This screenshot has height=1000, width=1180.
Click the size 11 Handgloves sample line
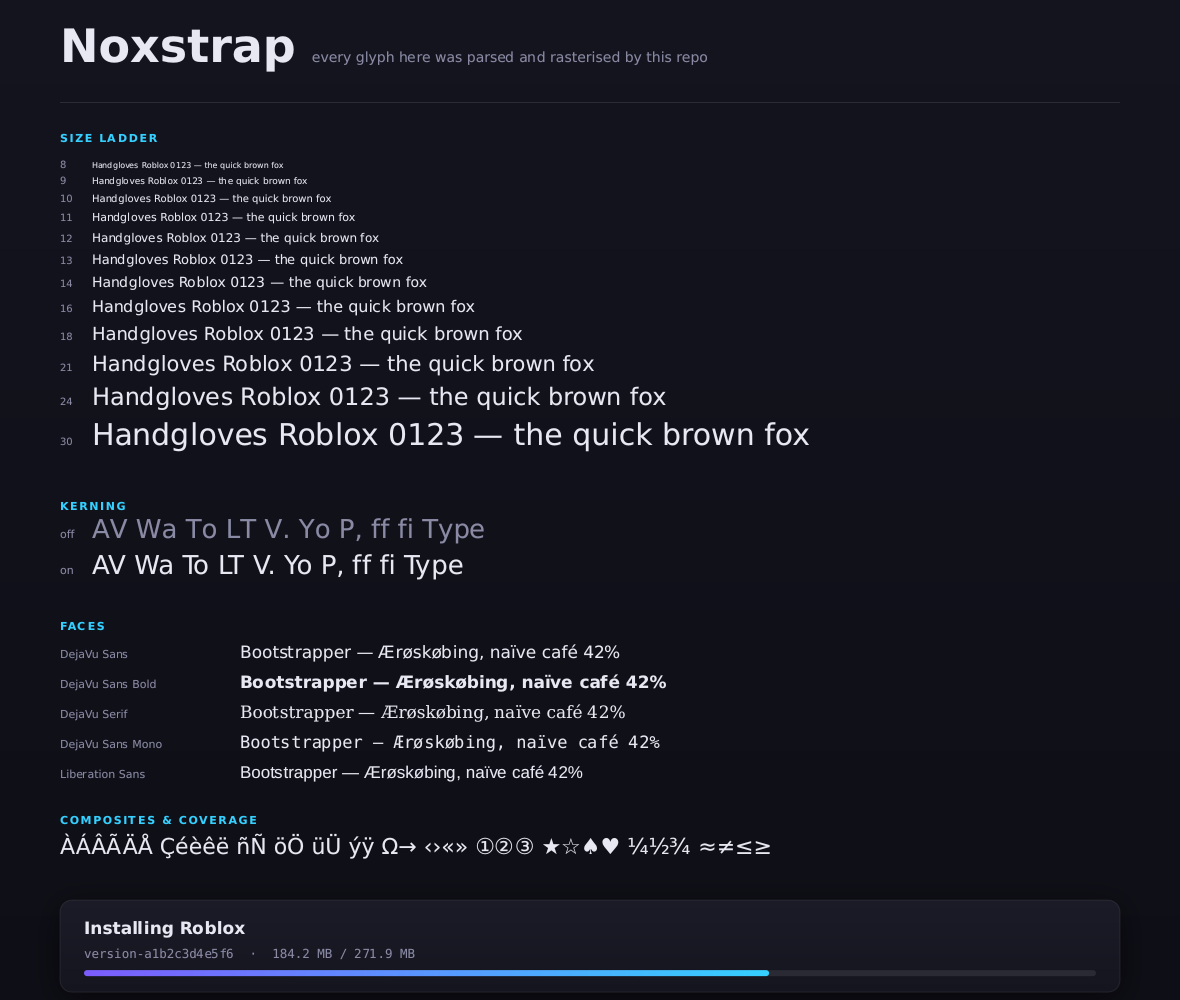[224, 217]
